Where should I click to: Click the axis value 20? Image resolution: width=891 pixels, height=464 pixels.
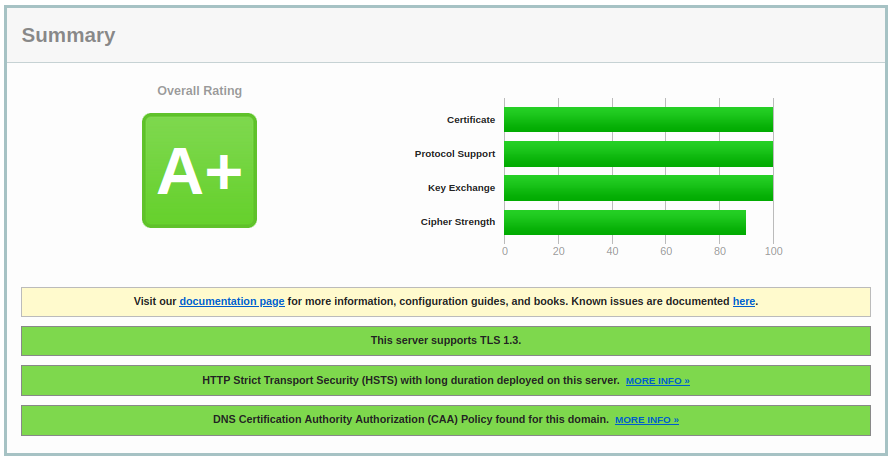click(559, 251)
